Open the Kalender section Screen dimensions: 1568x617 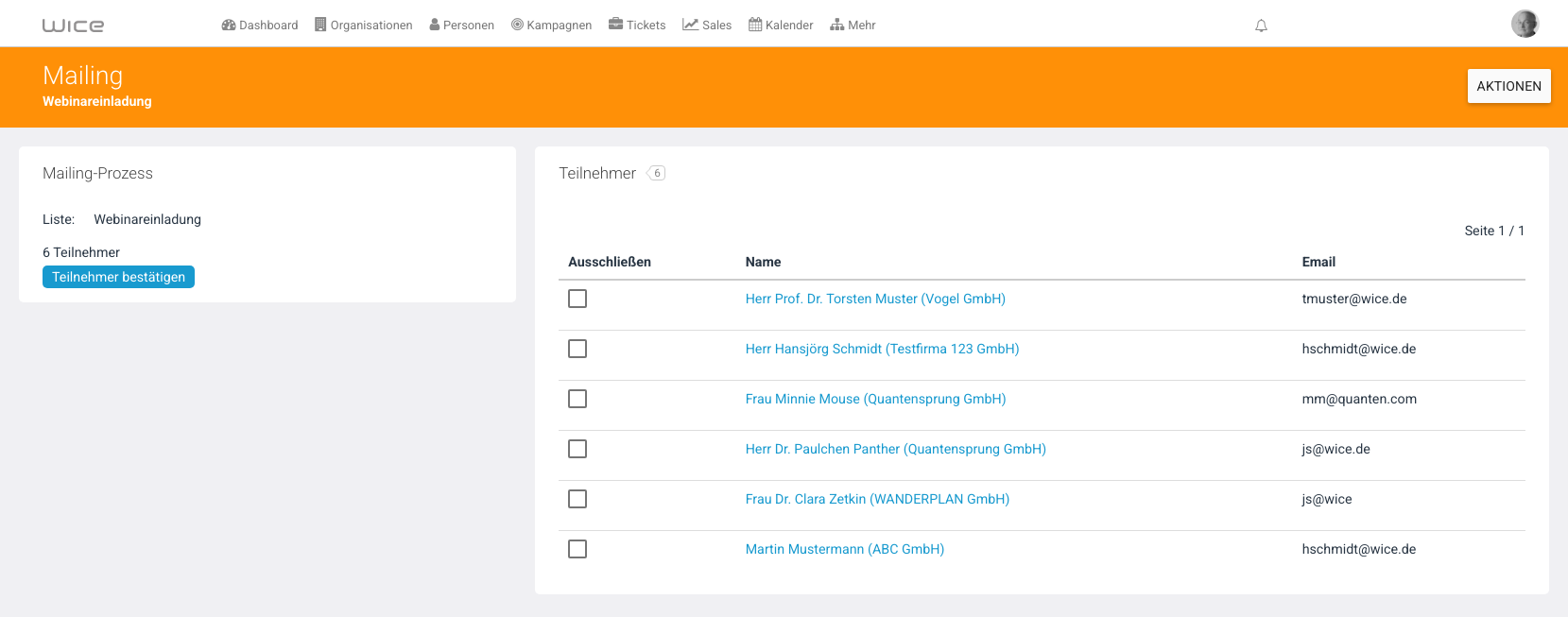coord(781,25)
